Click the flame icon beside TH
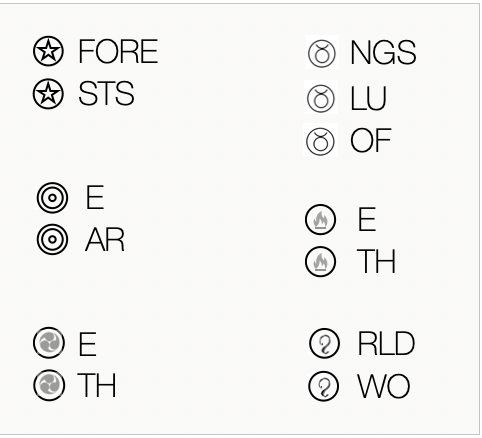Image resolution: width=482 pixels, height=438 pixels. (x=321, y=262)
